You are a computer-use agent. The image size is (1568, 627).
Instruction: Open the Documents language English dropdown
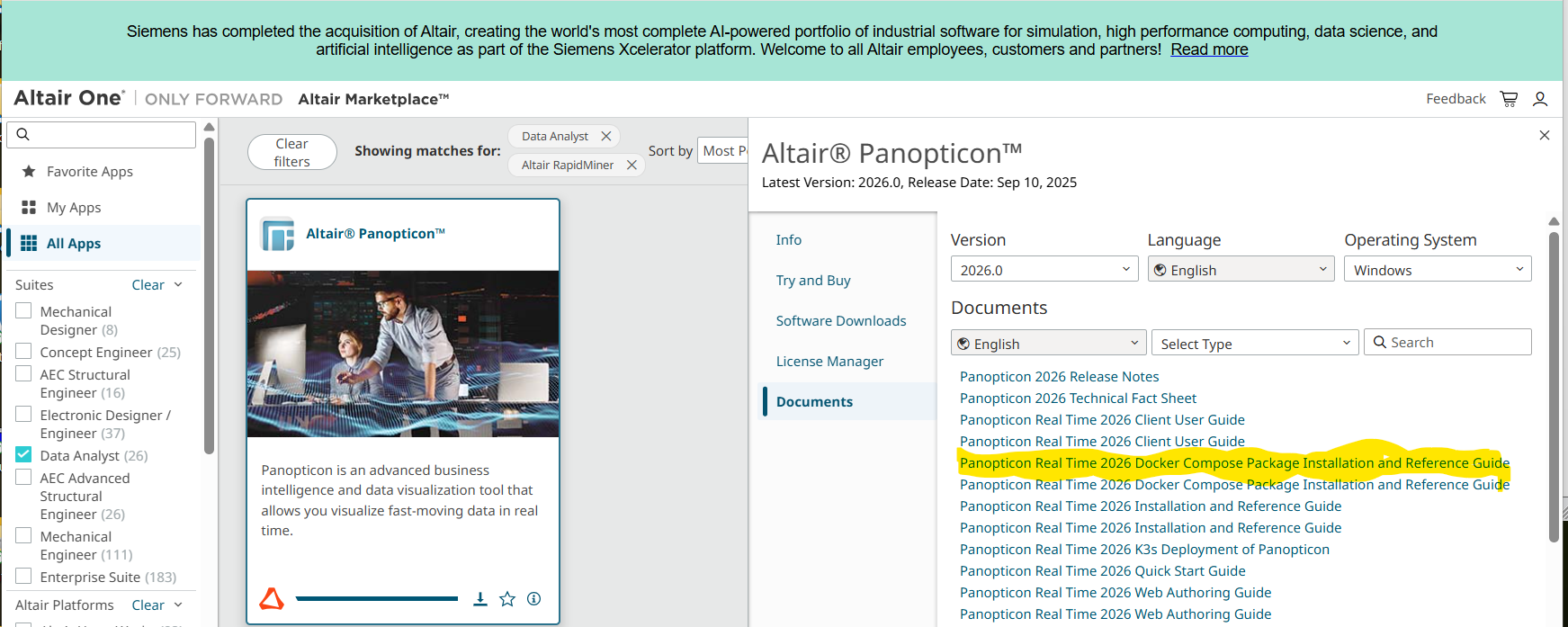1049,343
